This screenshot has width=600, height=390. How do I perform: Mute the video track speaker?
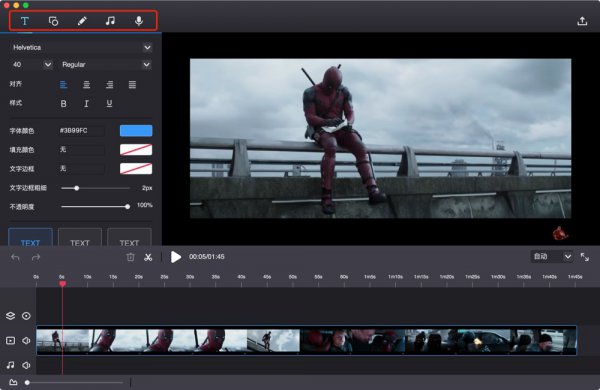click(26, 340)
